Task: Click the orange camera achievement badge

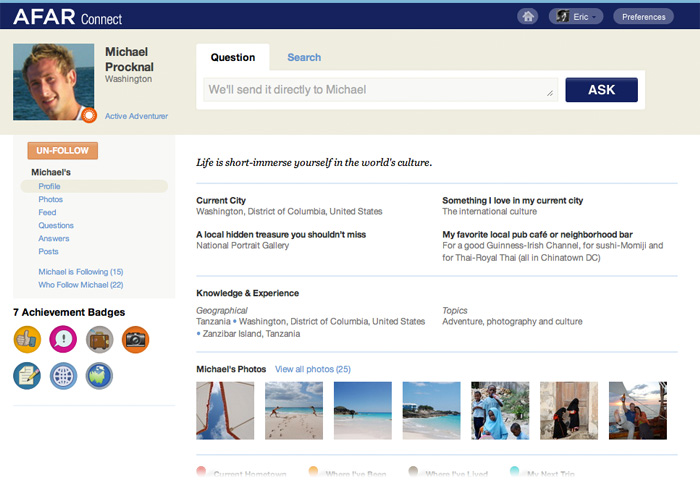Action: tap(135, 340)
